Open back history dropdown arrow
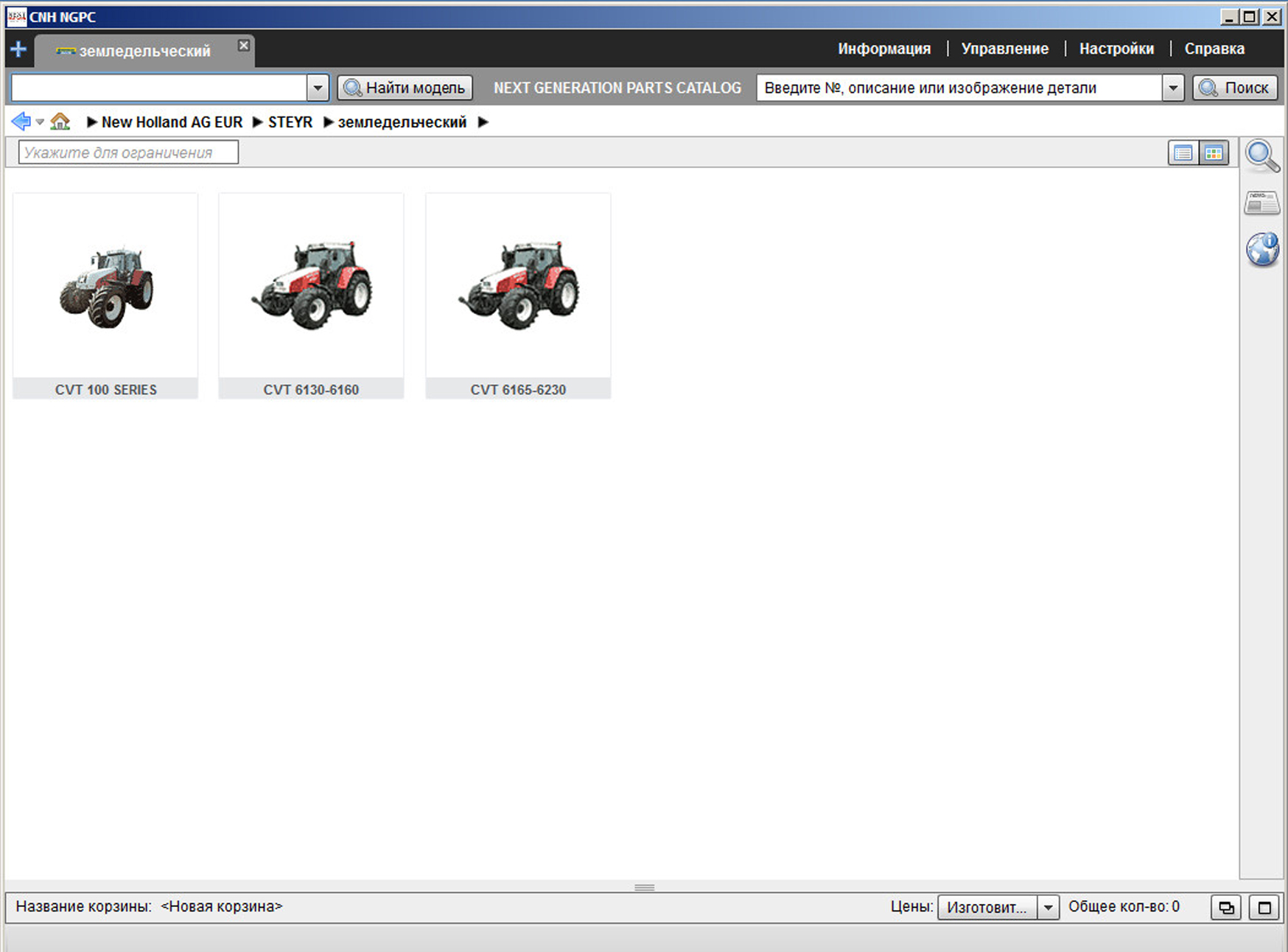The image size is (1288, 952). [x=40, y=122]
